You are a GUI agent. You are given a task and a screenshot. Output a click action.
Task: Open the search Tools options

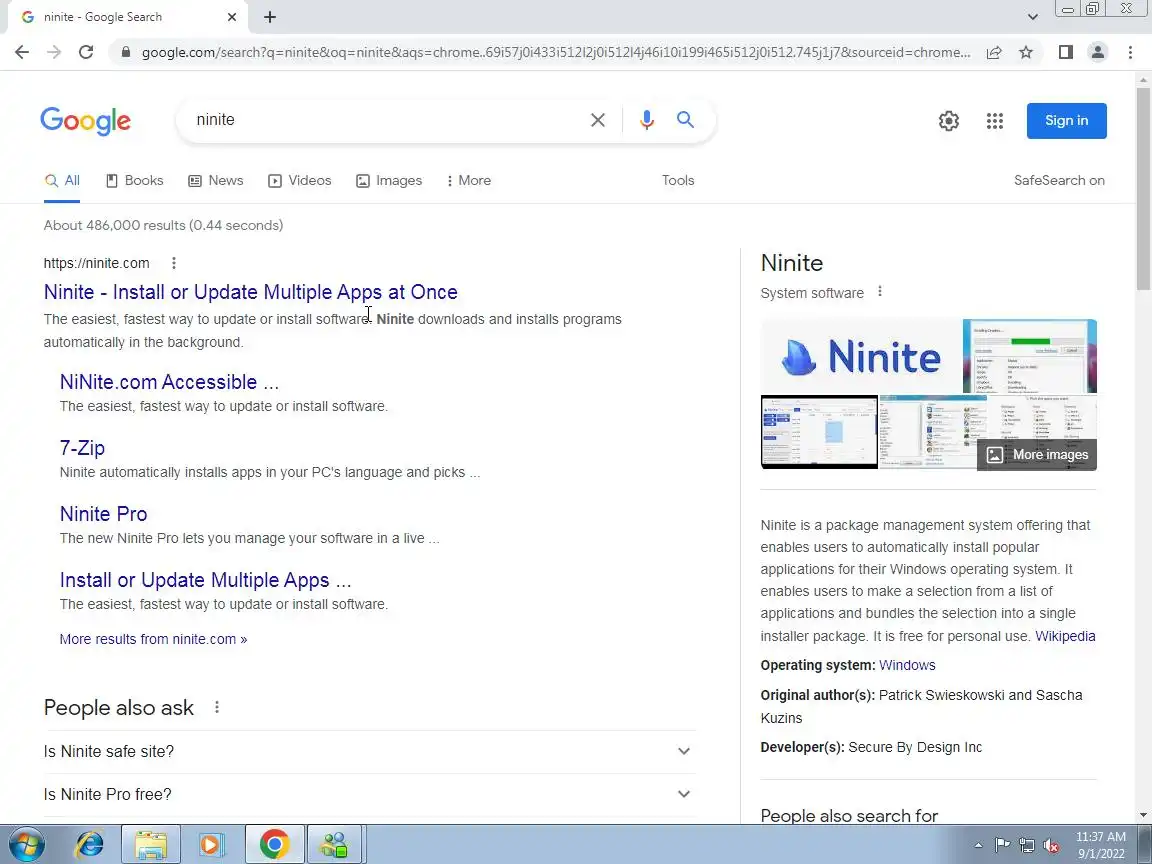point(677,181)
